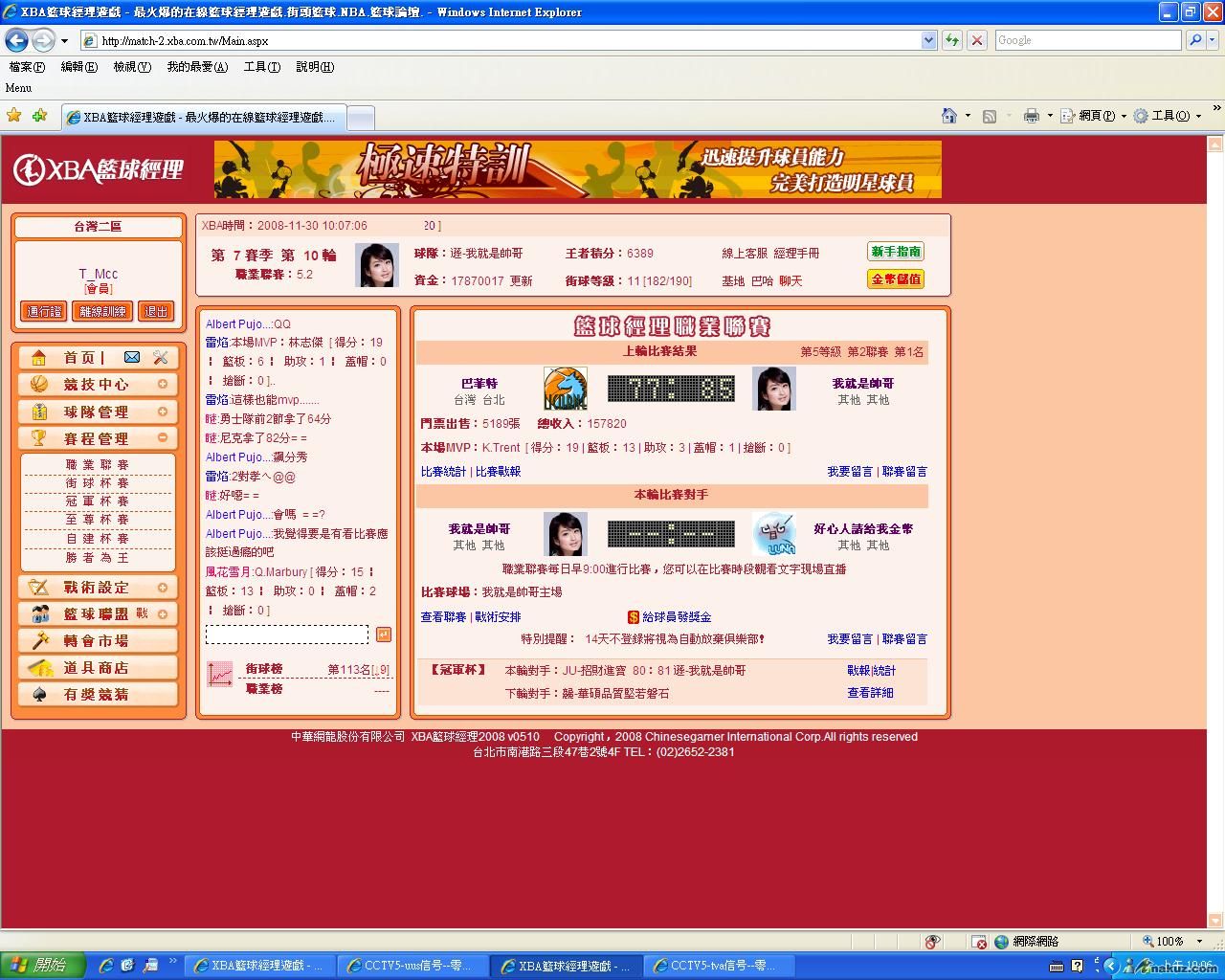This screenshot has height=980, width=1225.
Task: Click the Google search input field
Action: click(x=1089, y=40)
